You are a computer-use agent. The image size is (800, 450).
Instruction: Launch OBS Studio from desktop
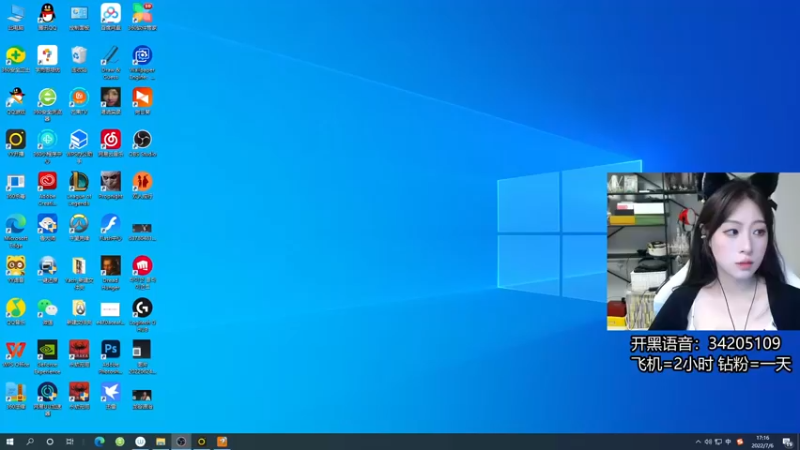coord(142,142)
